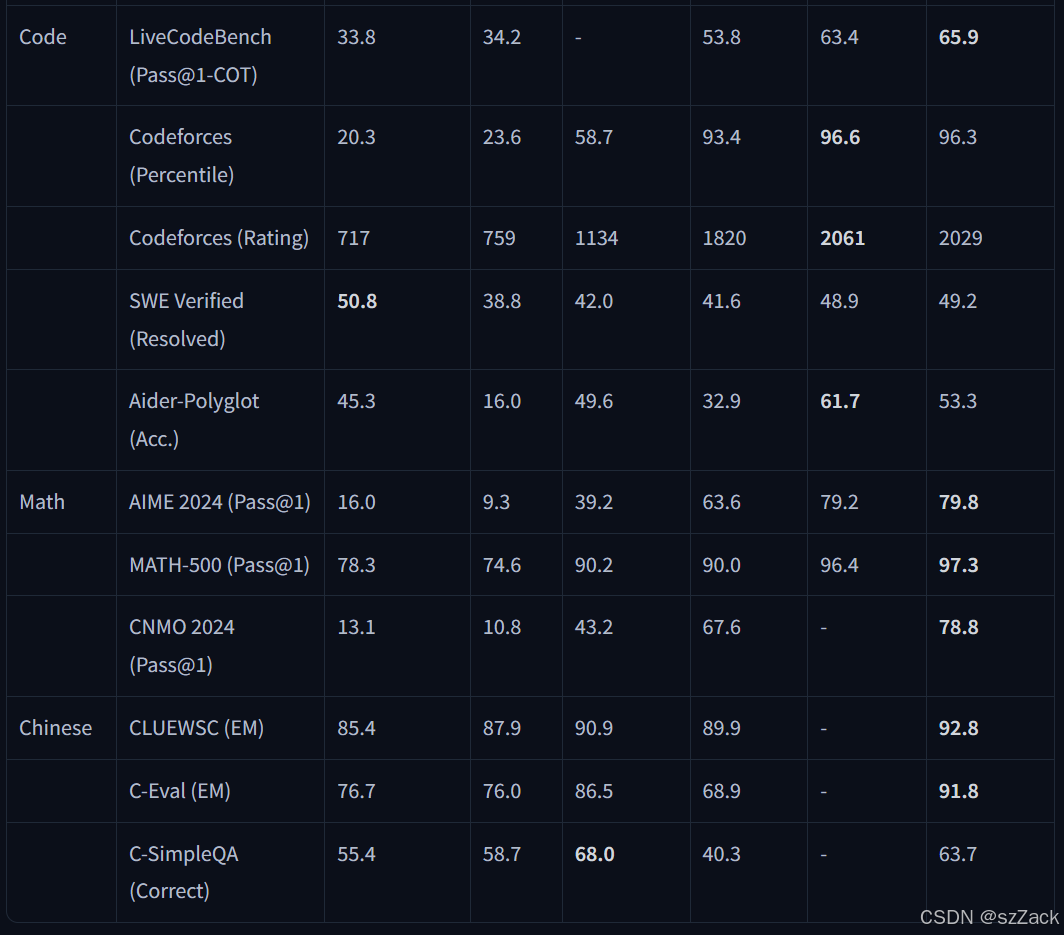Click the Codeforces rating 759
The height and width of the screenshot is (935, 1064).
point(499,237)
